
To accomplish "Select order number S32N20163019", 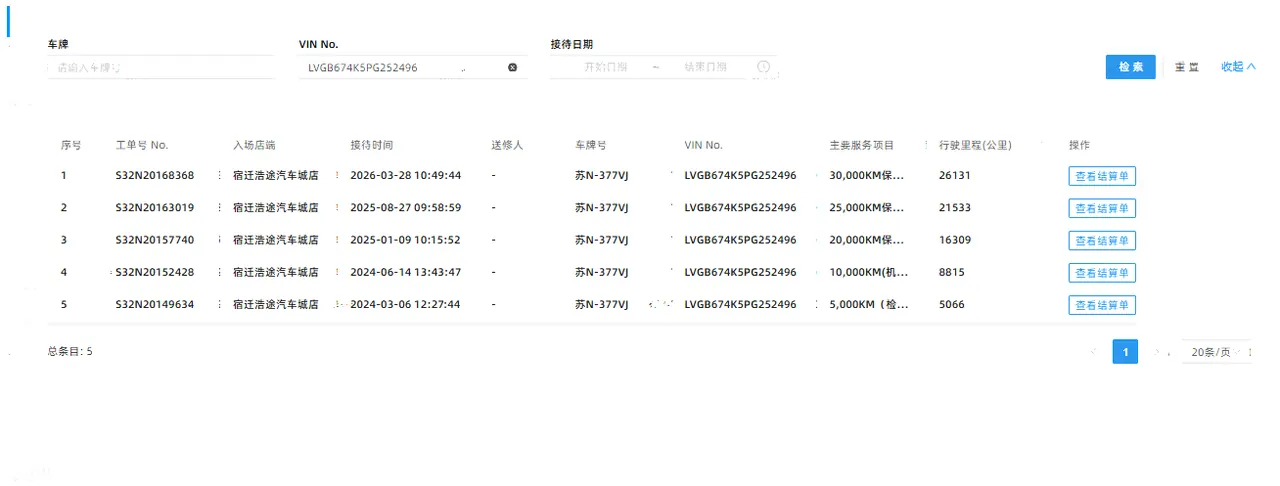I will [x=155, y=208].
